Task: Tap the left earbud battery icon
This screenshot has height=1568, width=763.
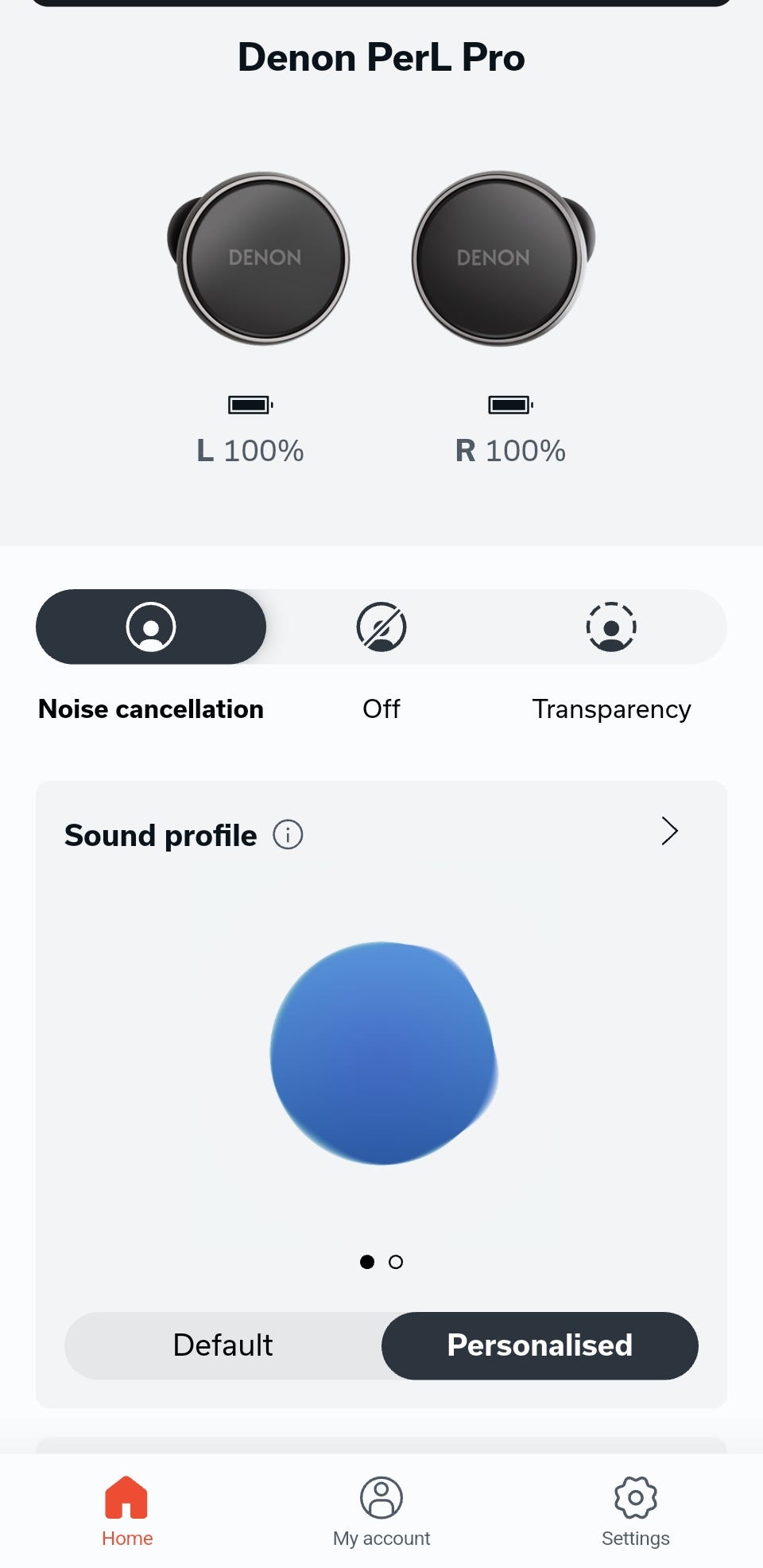Action: pos(250,405)
